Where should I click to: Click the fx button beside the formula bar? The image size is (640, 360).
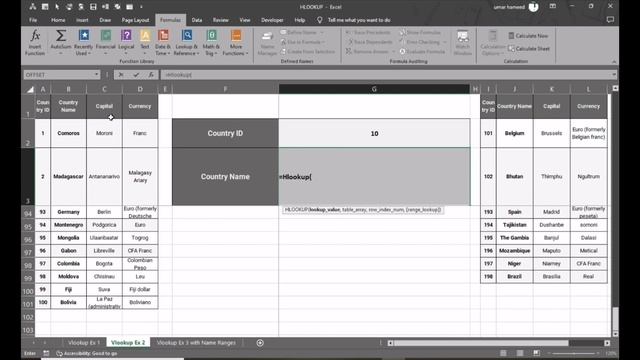click(x=151, y=75)
